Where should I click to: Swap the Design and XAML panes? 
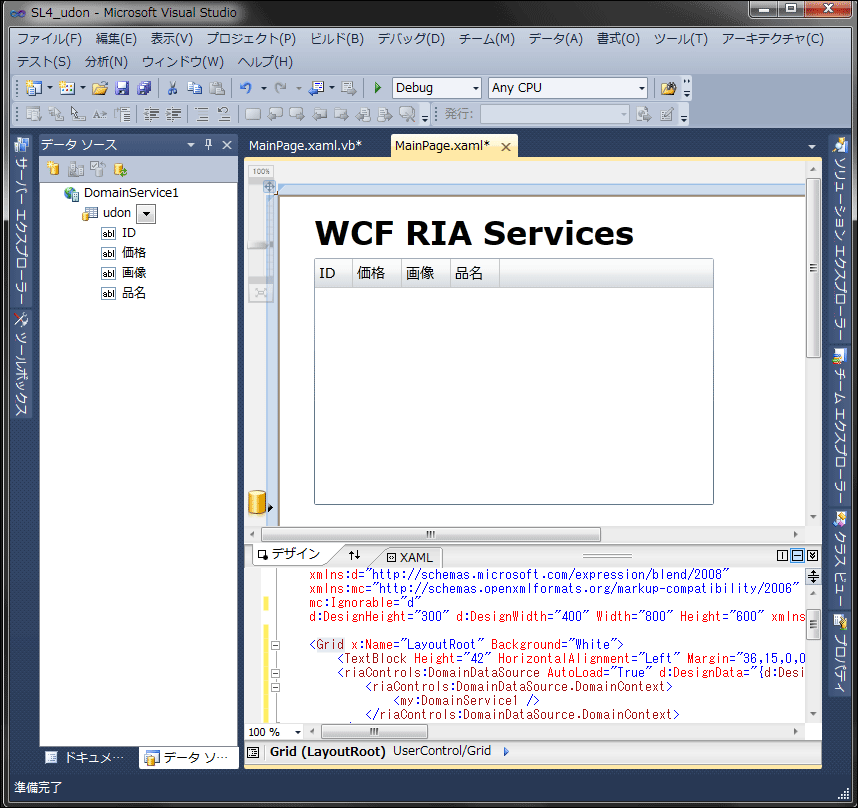pyautogui.click(x=355, y=555)
